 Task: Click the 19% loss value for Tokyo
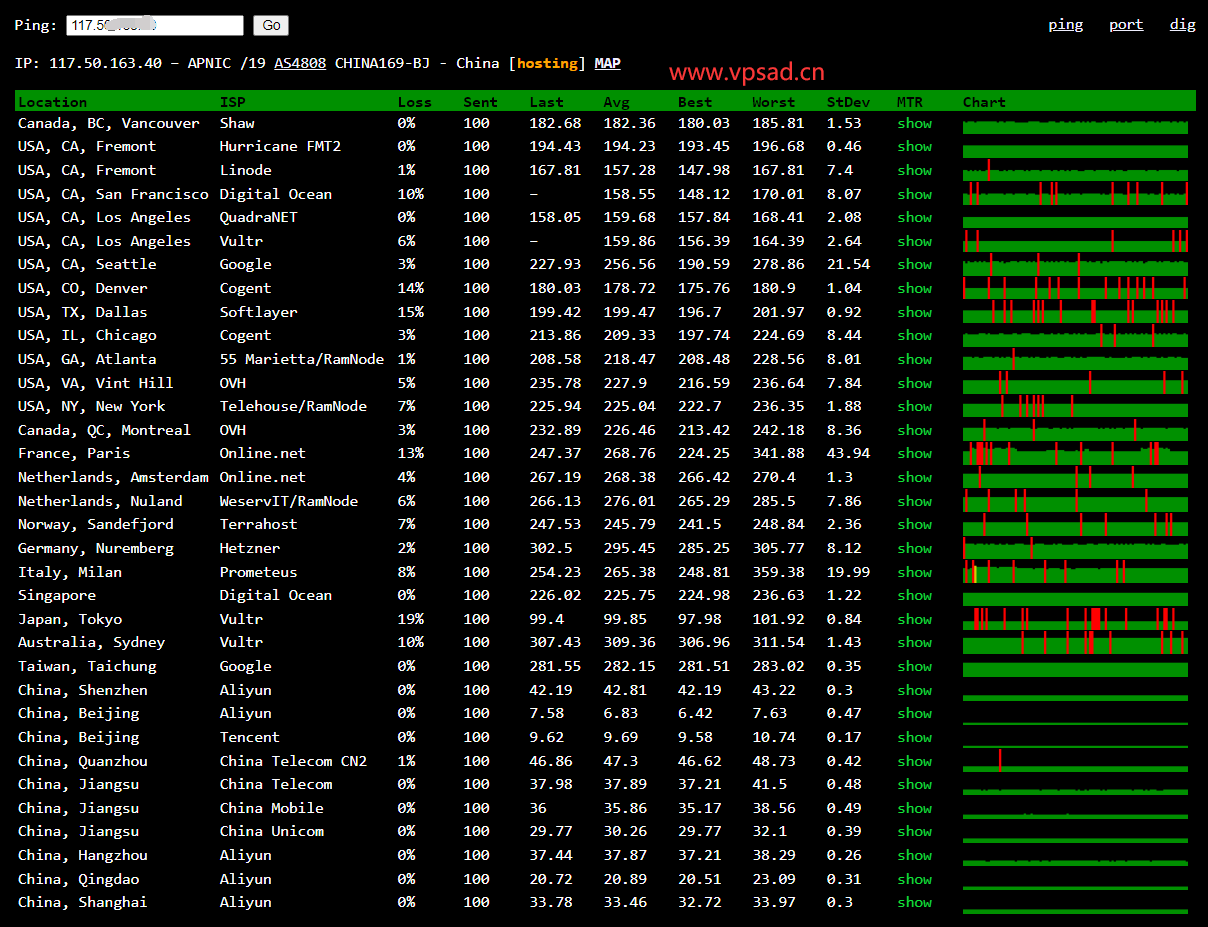coord(410,619)
